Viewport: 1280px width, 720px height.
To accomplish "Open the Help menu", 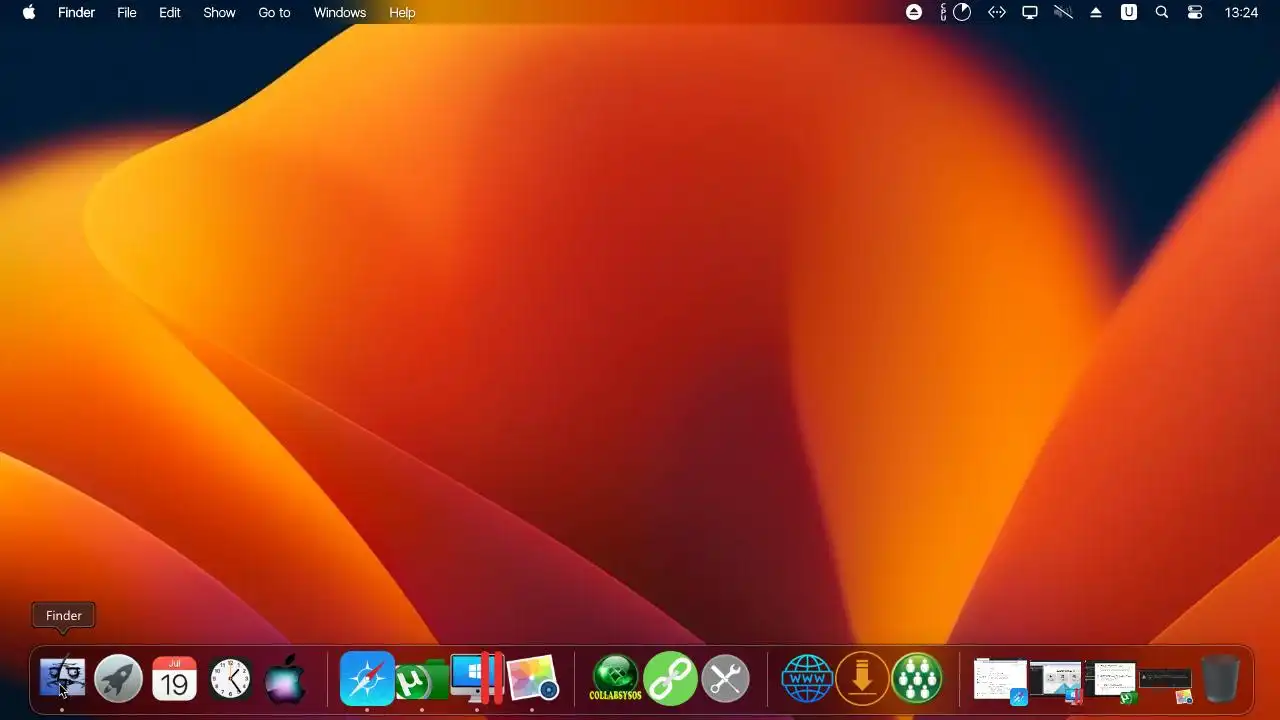I will pyautogui.click(x=402, y=12).
